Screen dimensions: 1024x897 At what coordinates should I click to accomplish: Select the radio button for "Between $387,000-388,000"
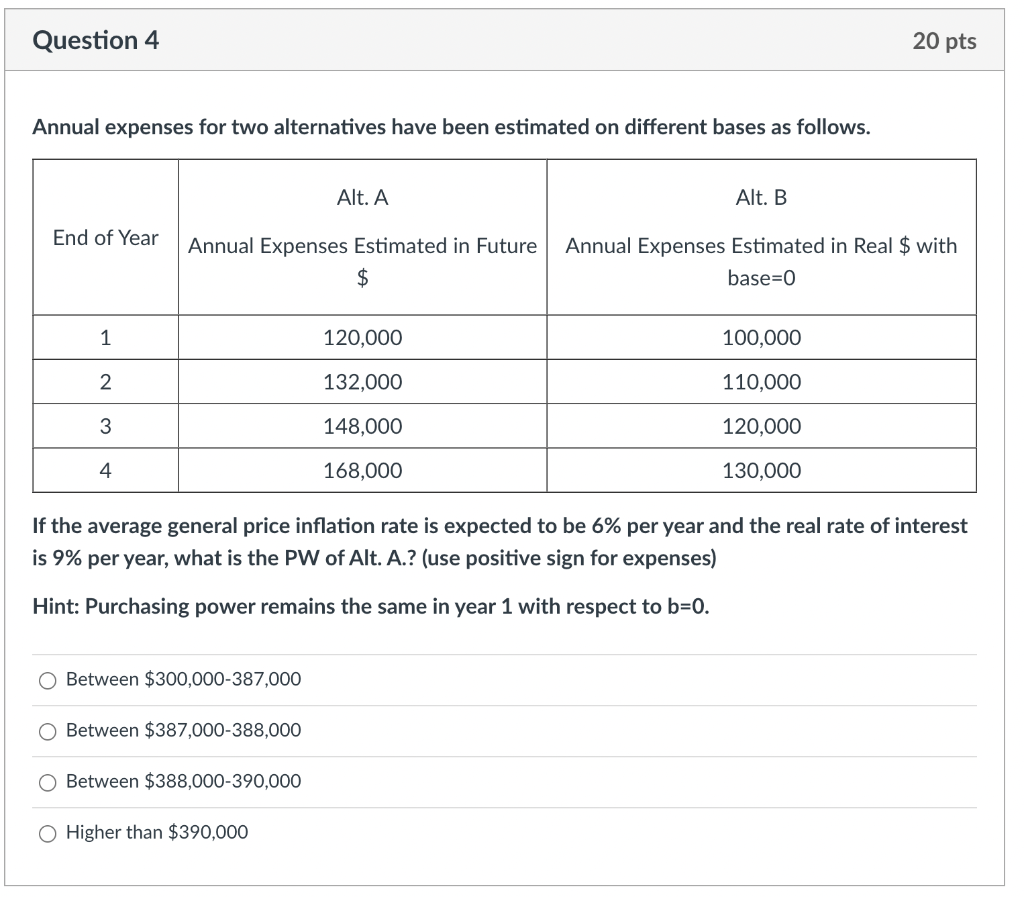(x=47, y=731)
